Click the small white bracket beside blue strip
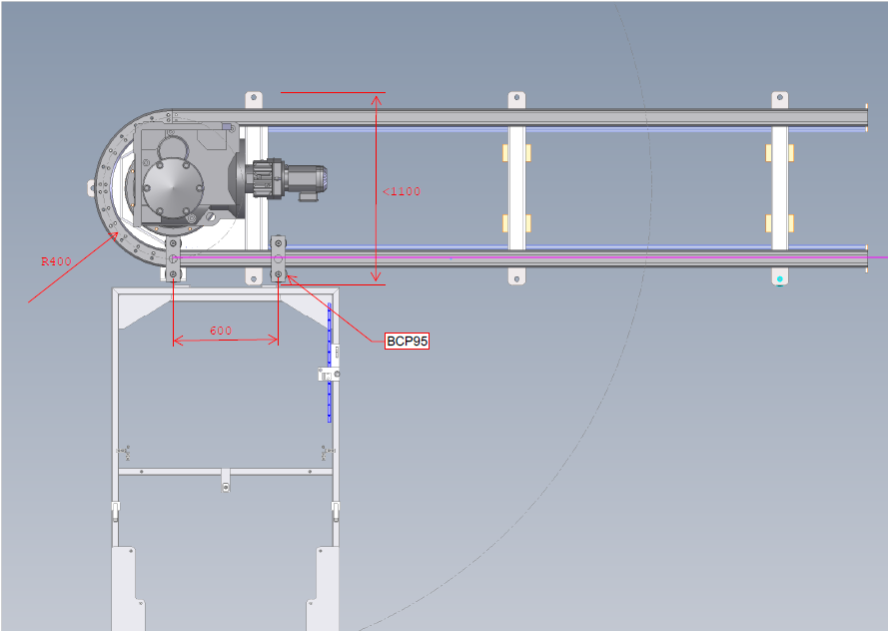Image resolution: width=889 pixels, height=632 pixels. (329, 374)
